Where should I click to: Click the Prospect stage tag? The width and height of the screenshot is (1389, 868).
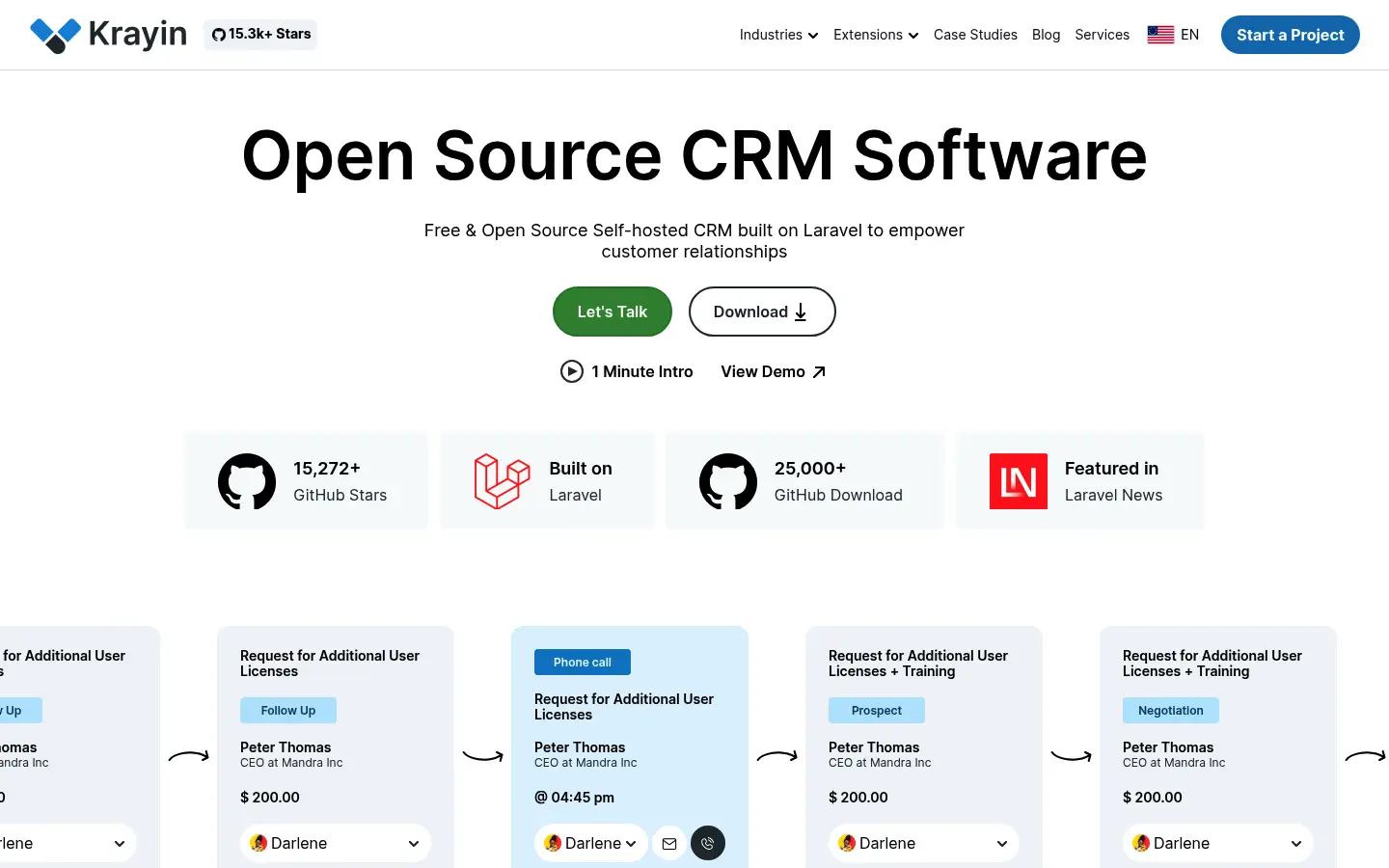877,711
